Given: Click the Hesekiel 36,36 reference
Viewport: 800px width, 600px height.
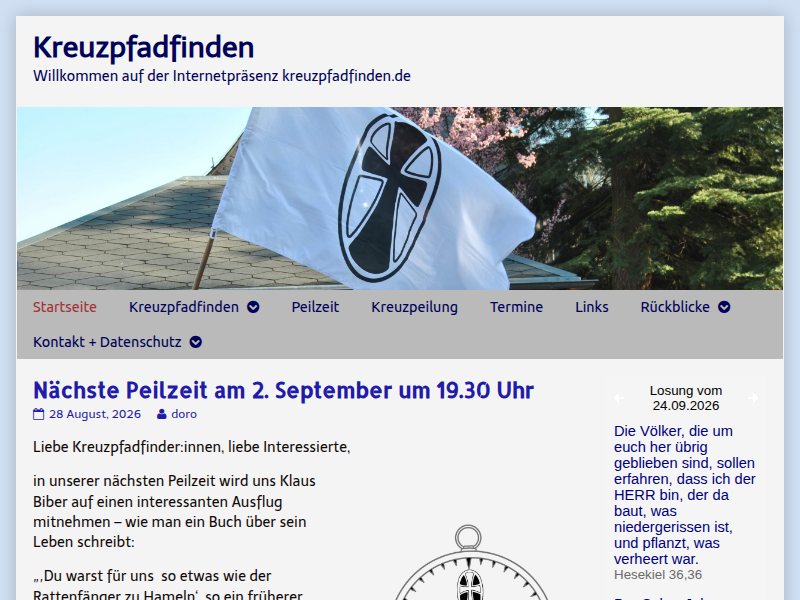Looking at the screenshot, I should pyautogui.click(x=658, y=575).
